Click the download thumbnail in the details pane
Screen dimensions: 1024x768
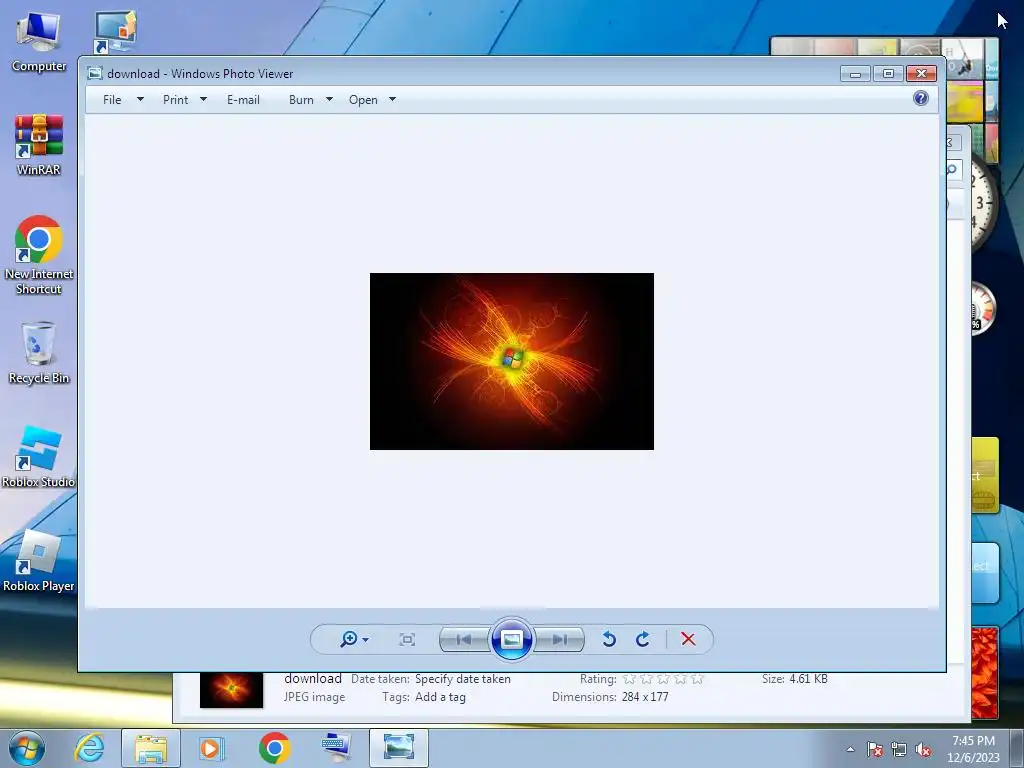pos(231,690)
